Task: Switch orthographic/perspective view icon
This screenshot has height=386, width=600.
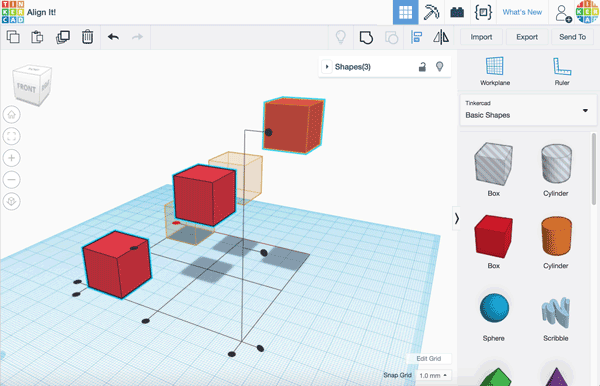Action: pos(11,201)
